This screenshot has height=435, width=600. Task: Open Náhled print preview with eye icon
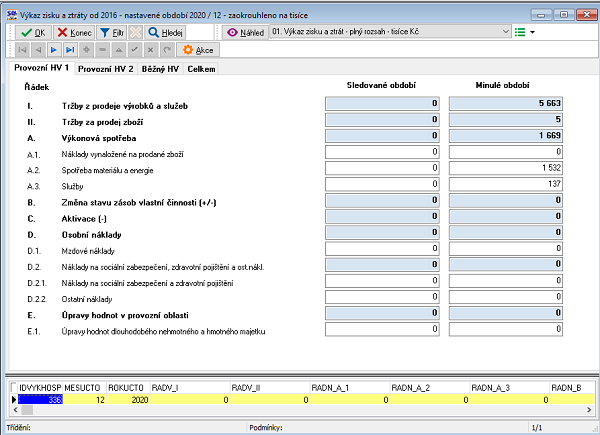[246, 32]
